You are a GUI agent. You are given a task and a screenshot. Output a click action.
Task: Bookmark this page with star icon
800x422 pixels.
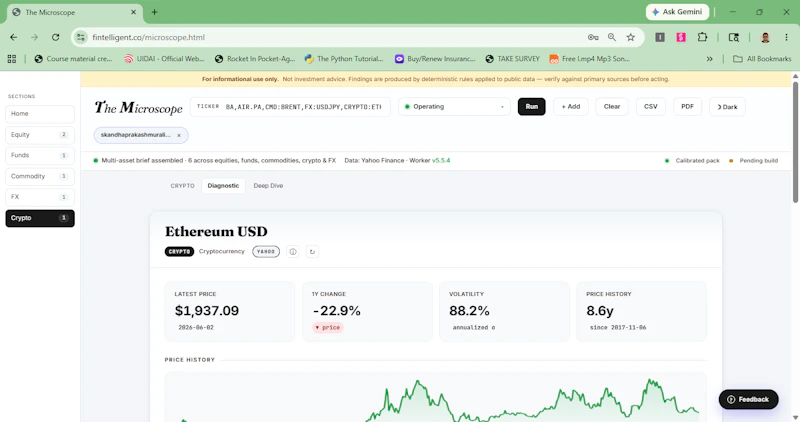click(631, 37)
